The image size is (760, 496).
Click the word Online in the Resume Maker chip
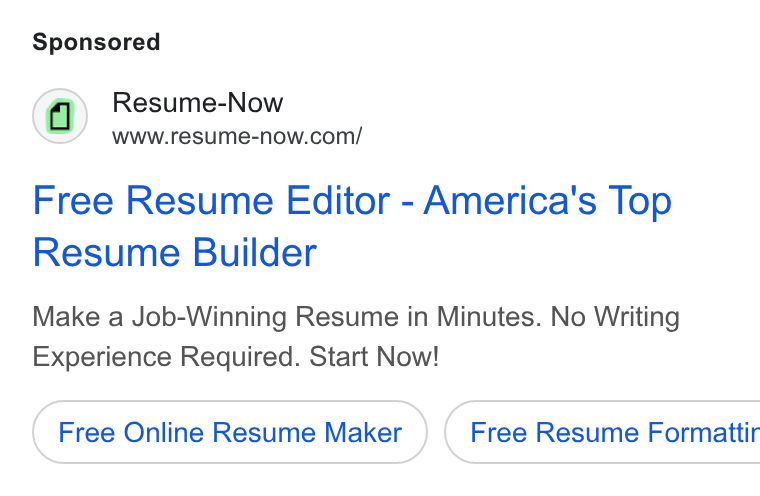tap(163, 432)
